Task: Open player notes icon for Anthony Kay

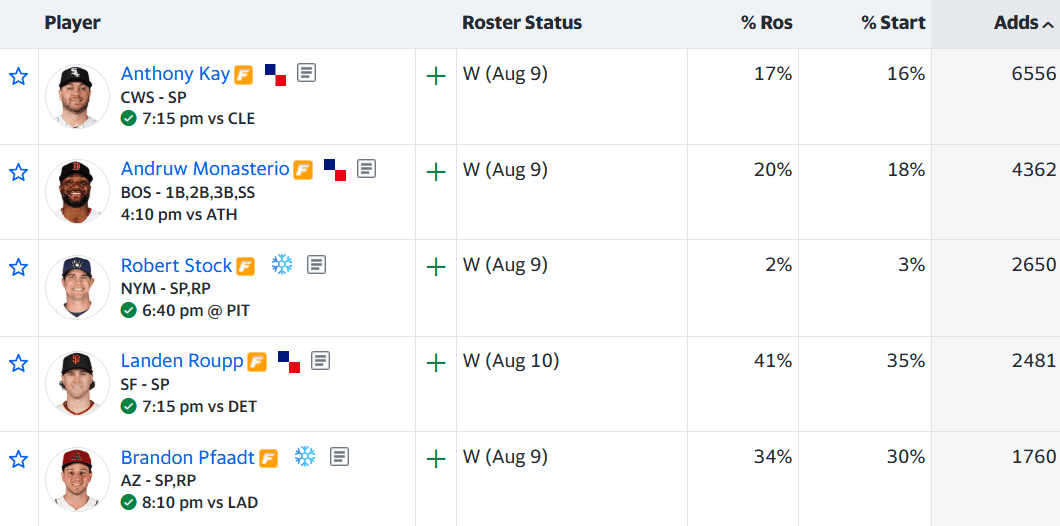Action: click(307, 72)
